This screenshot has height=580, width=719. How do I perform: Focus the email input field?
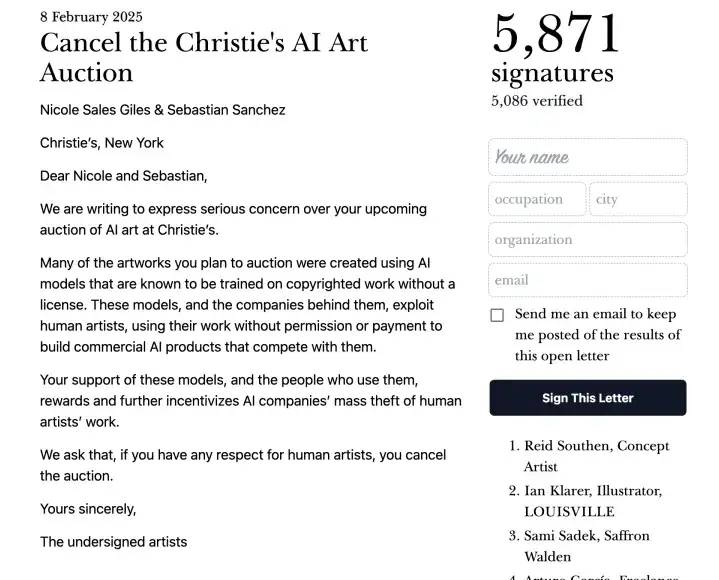(587, 280)
